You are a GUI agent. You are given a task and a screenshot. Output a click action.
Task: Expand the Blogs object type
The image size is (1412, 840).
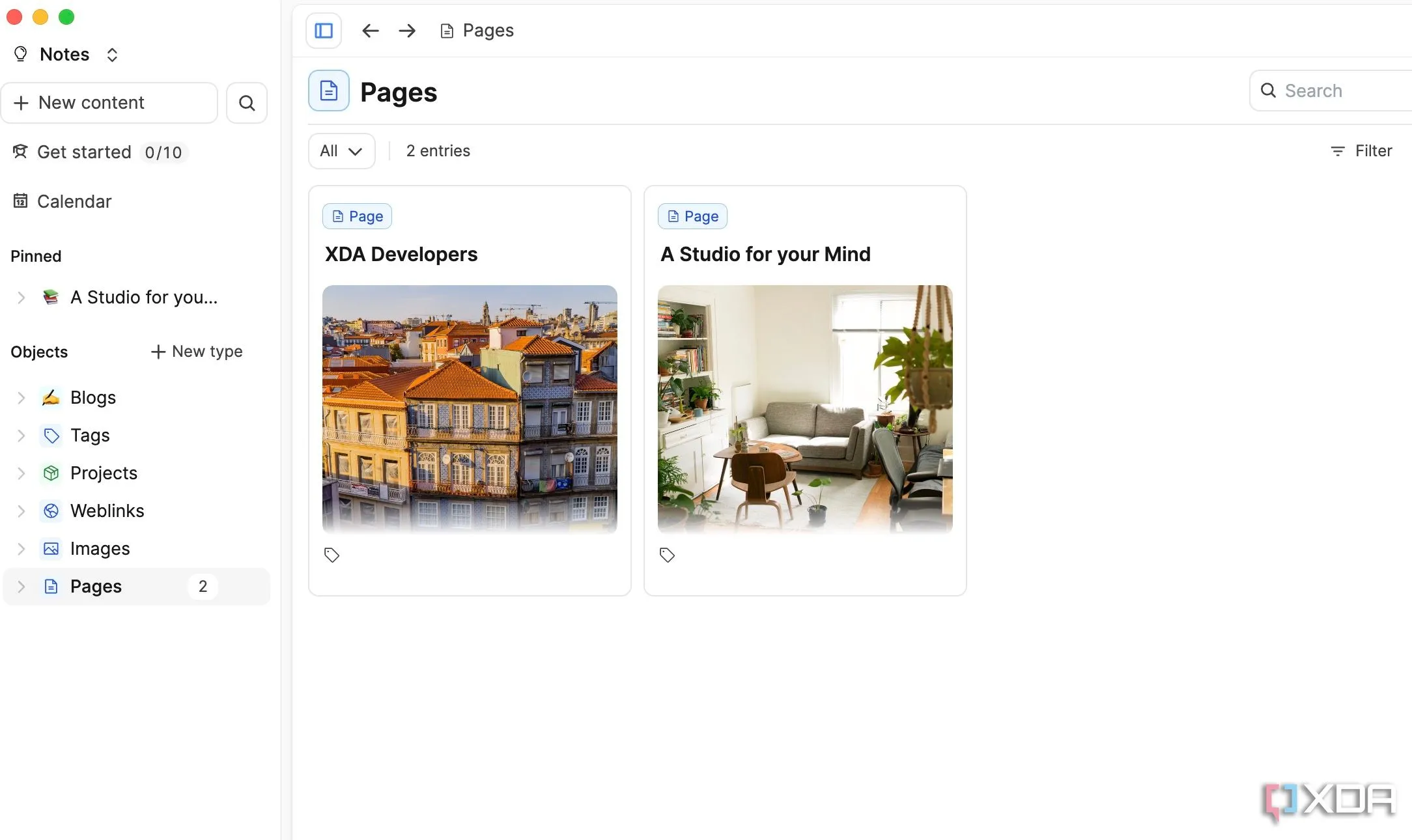pyautogui.click(x=21, y=398)
